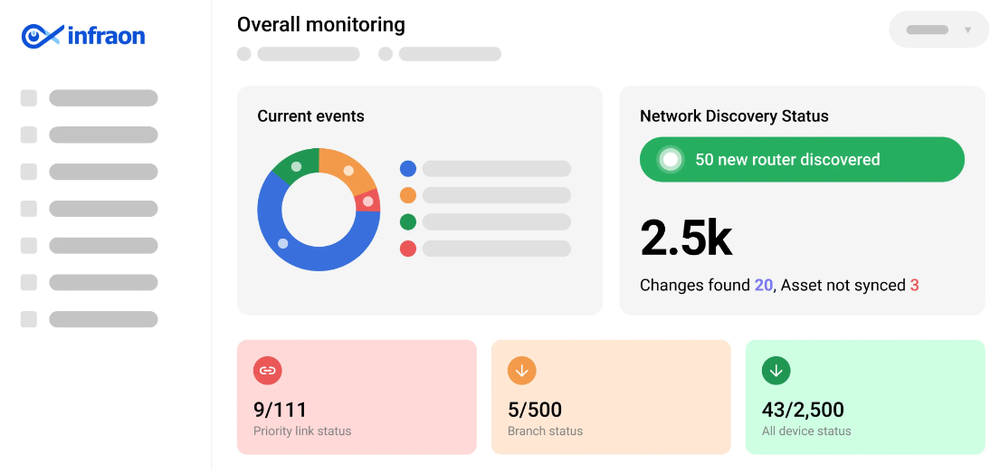Click the 2.5k discovery total
This screenshot has height=470, width=1000.
pos(686,238)
